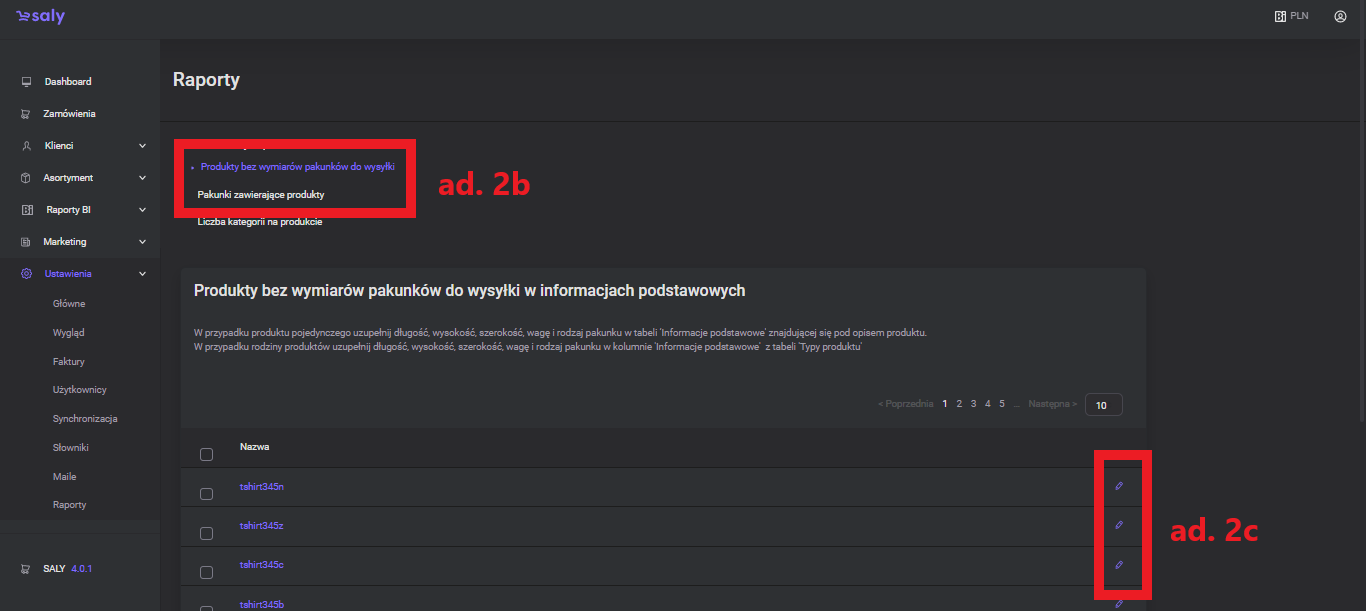Click the user account icon
Viewport: 1366px width, 611px height.
(1340, 16)
